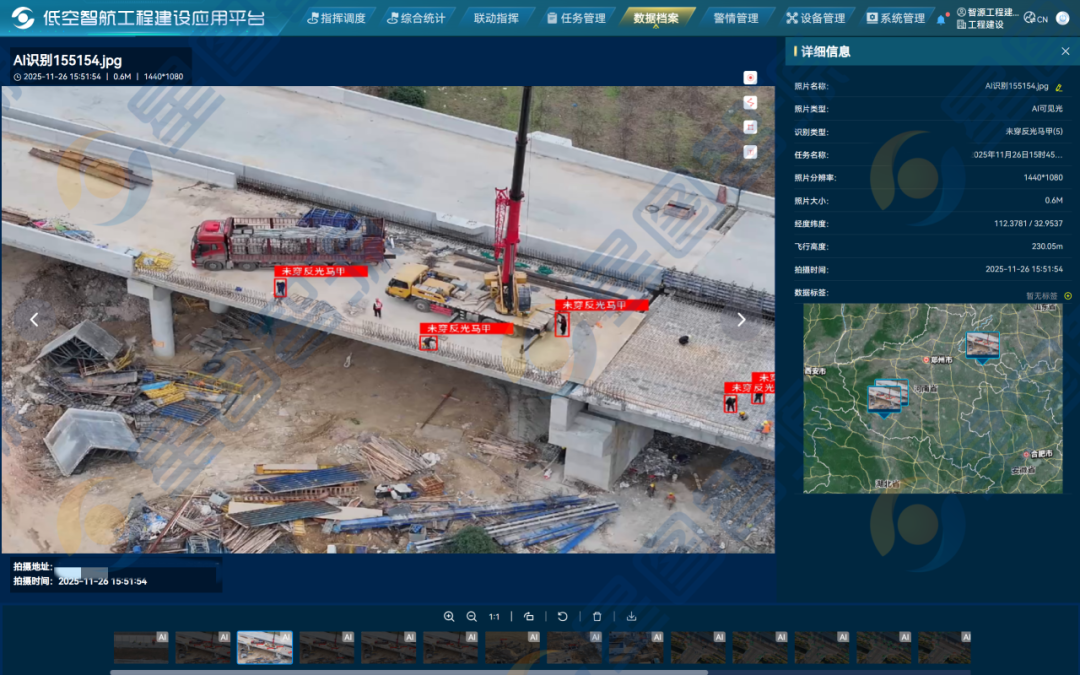
Task: Switch language using the CN globe selector
Action: [x=1036, y=18]
